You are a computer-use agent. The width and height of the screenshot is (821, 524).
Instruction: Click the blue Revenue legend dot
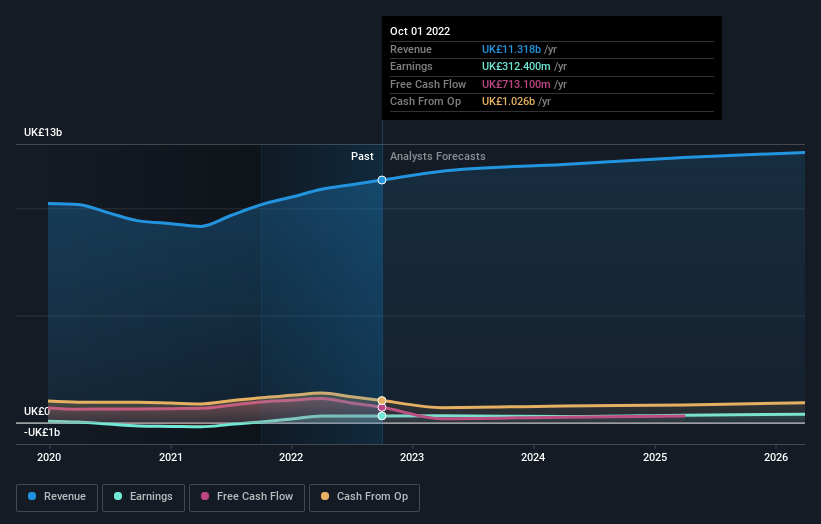32,496
